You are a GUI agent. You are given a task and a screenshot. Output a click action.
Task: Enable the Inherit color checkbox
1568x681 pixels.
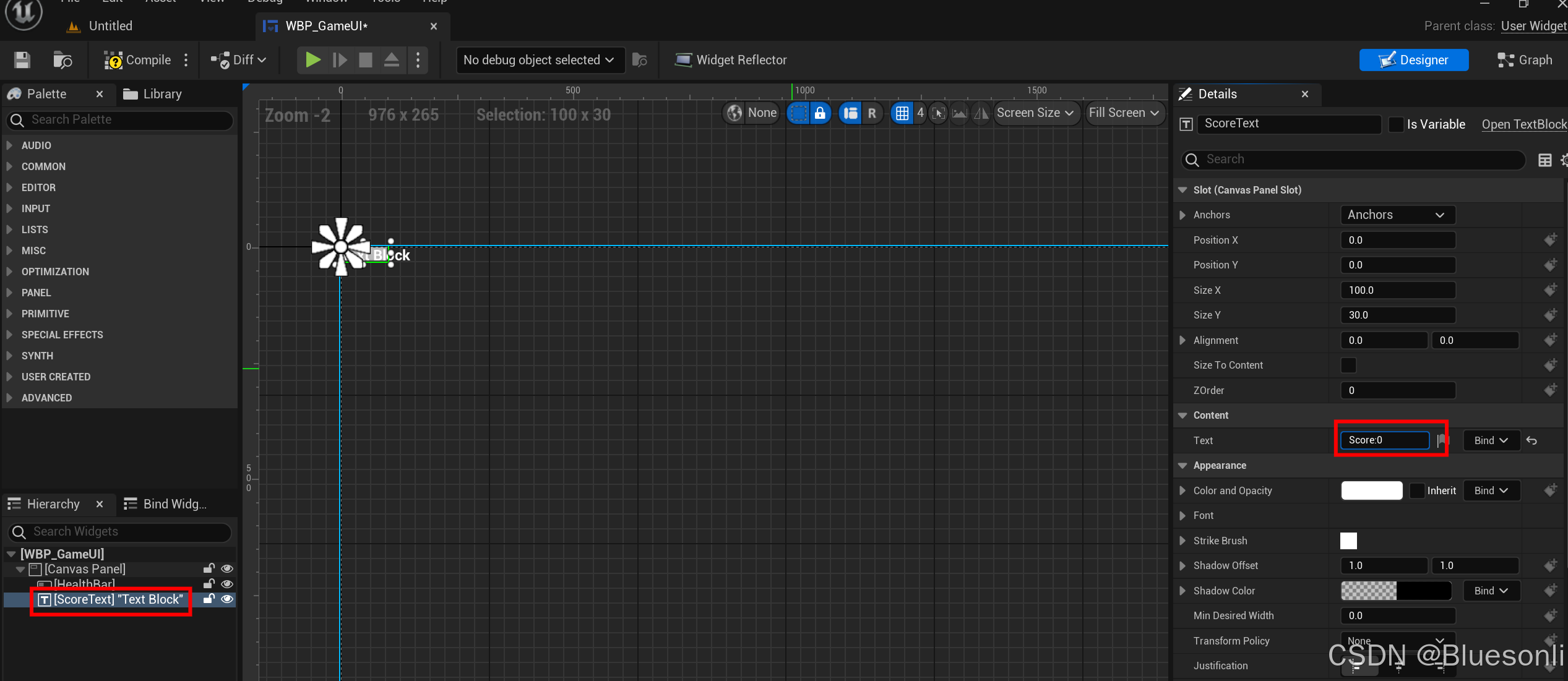(x=1417, y=490)
